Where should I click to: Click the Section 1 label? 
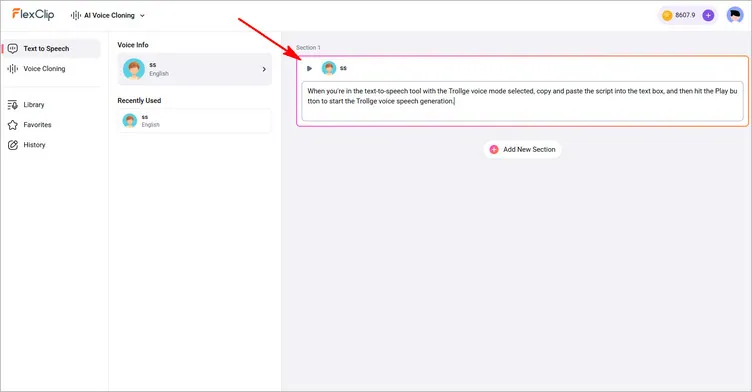click(x=308, y=48)
